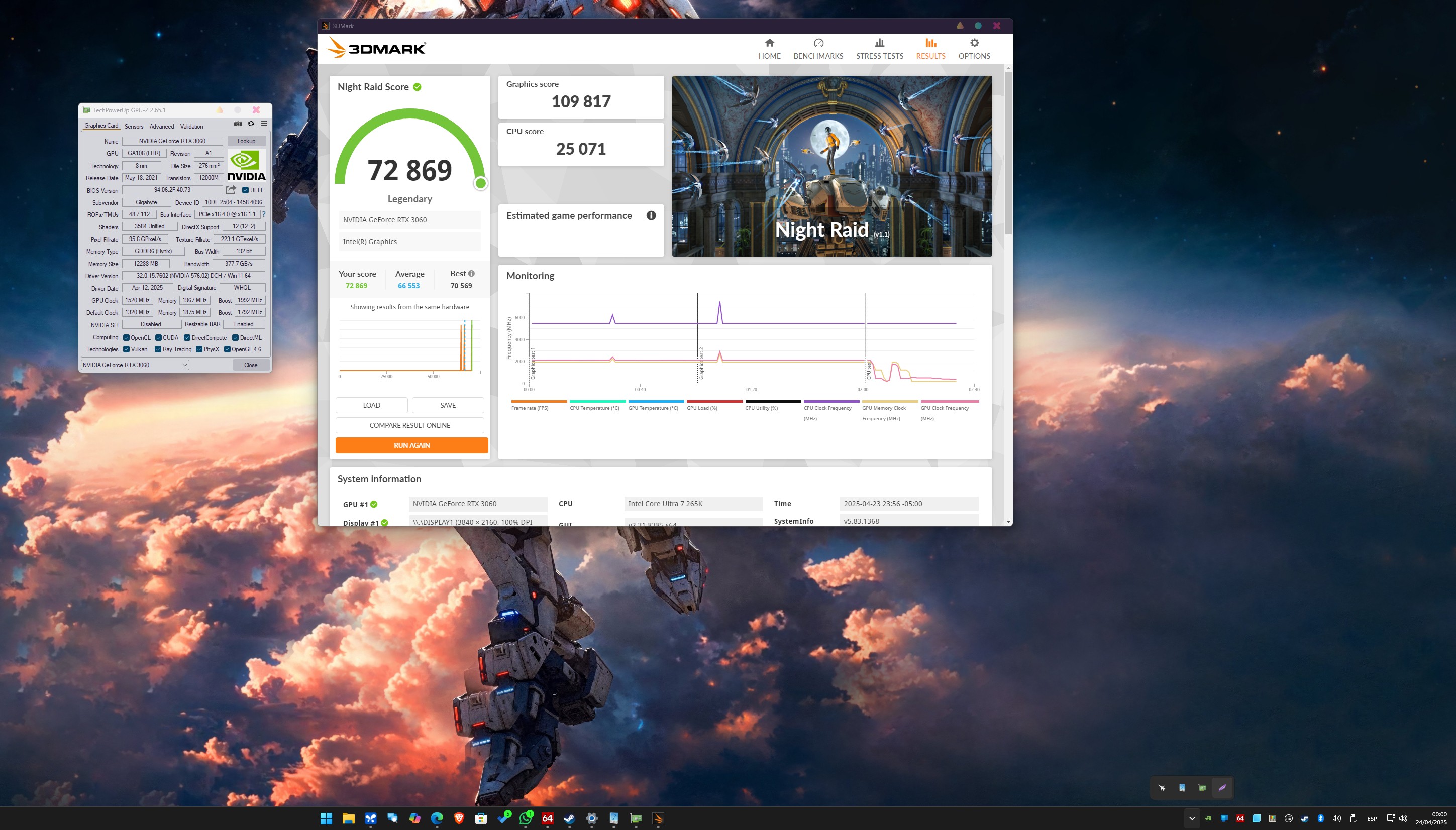1456x830 pixels.
Task: Toggle CPU Clock Frequency legend color
Action: point(831,401)
